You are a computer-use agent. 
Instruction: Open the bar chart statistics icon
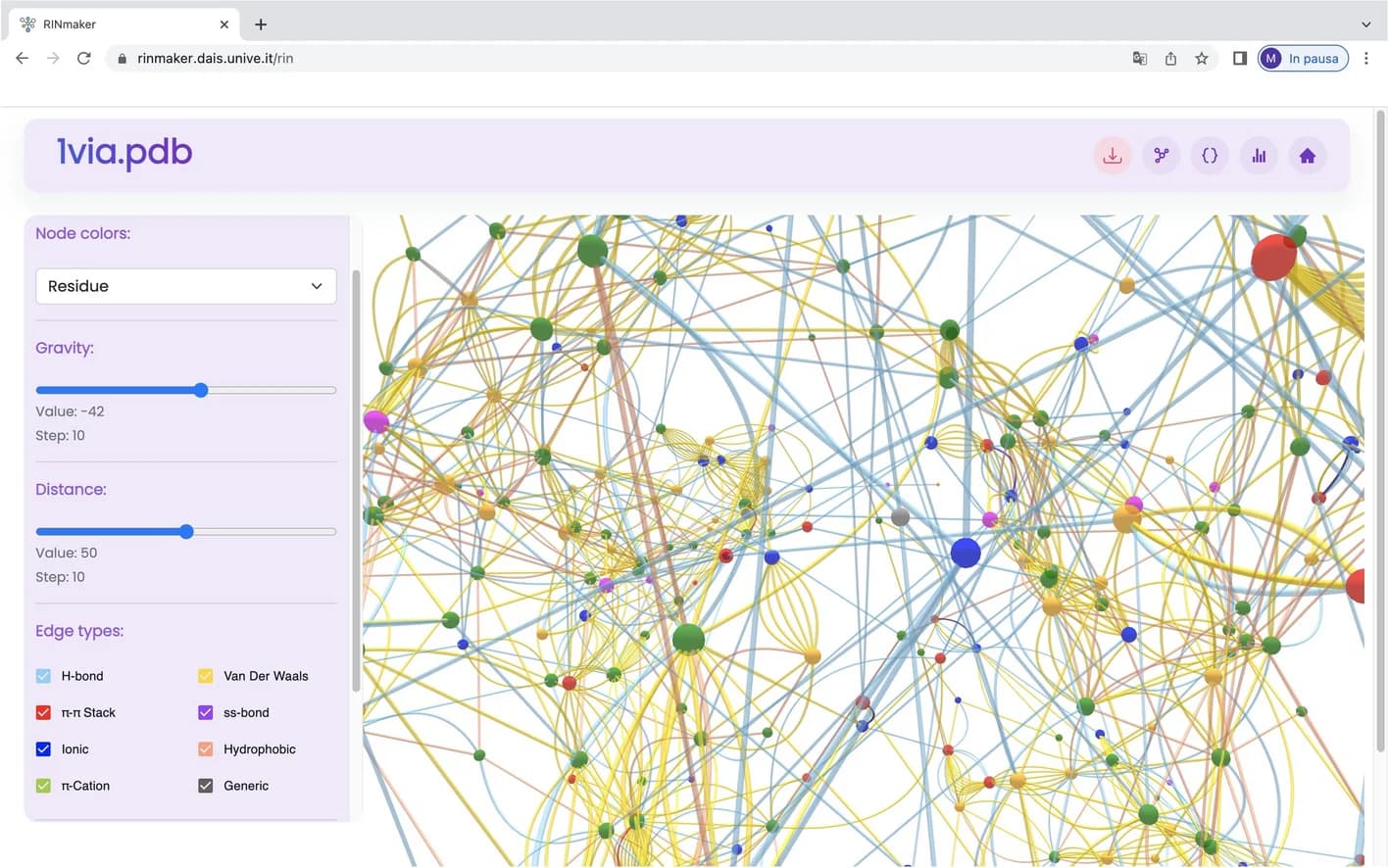click(x=1259, y=156)
